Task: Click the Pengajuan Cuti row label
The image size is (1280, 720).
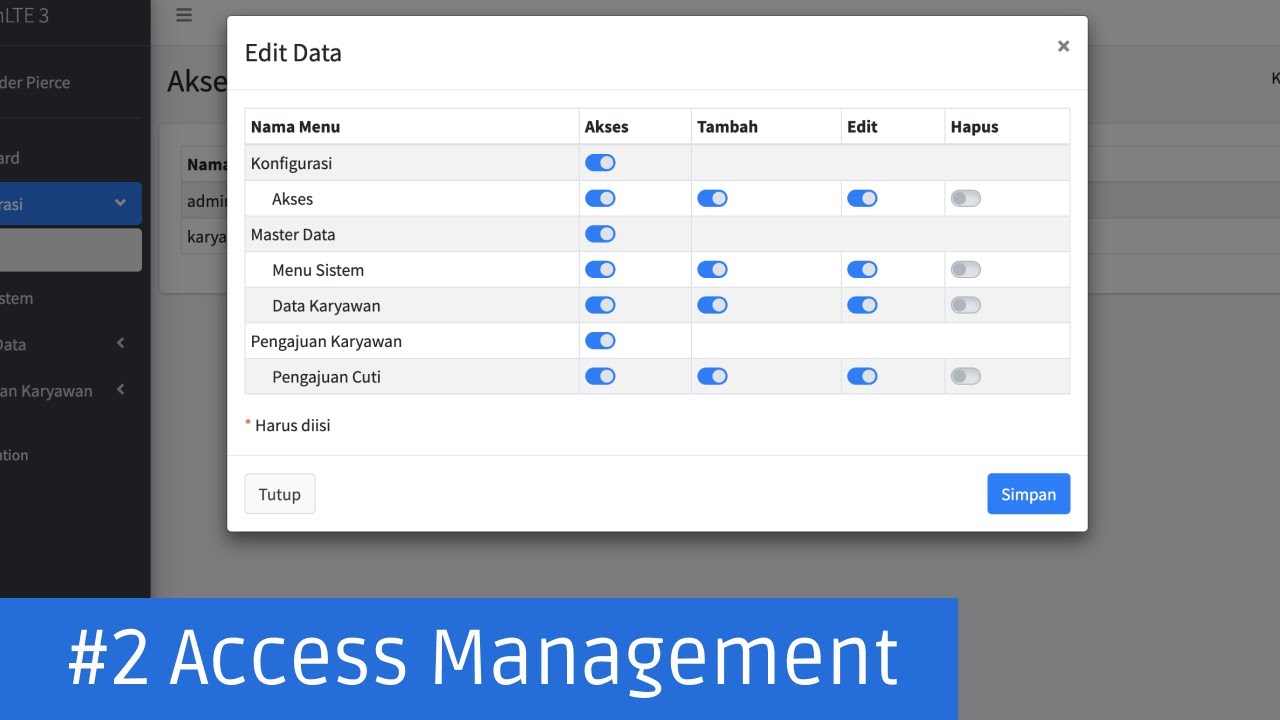Action: [x=326, y=377]
